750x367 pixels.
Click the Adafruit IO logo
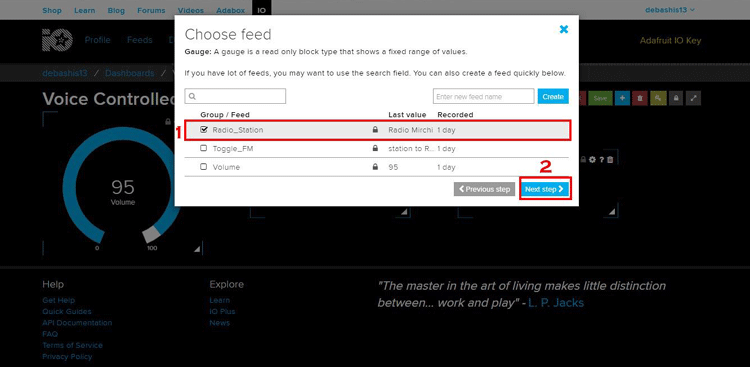57,40
